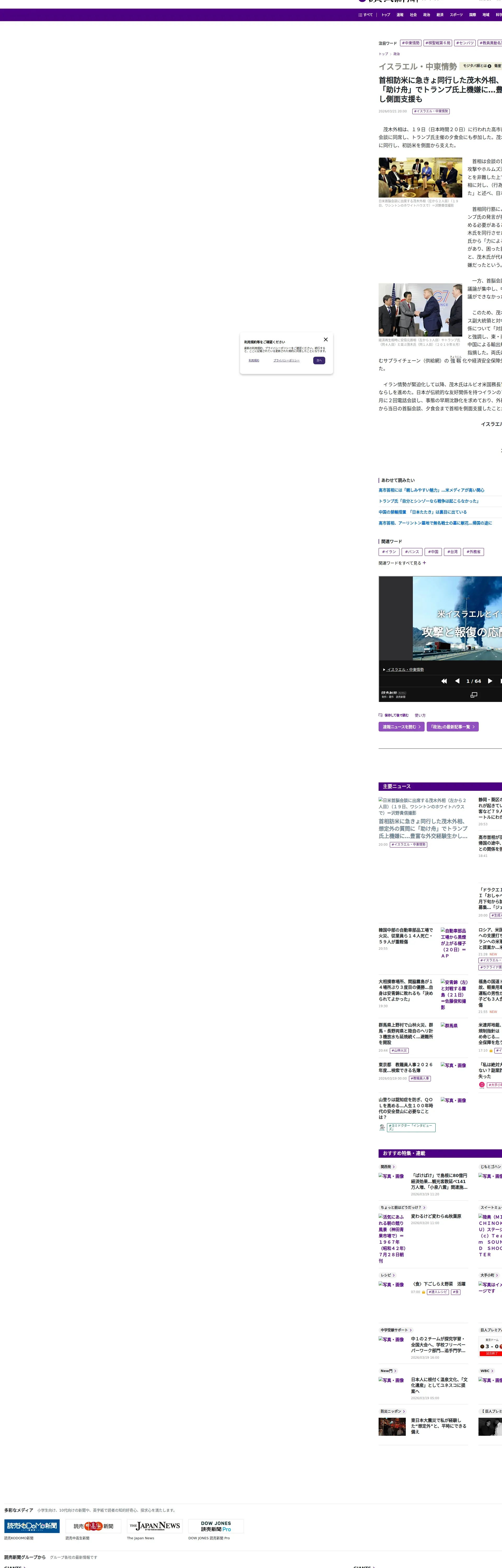Click the 「政治」の最新記事一覧 button
This screenshot has height=1568, width=502.
[x=453, y=727]
